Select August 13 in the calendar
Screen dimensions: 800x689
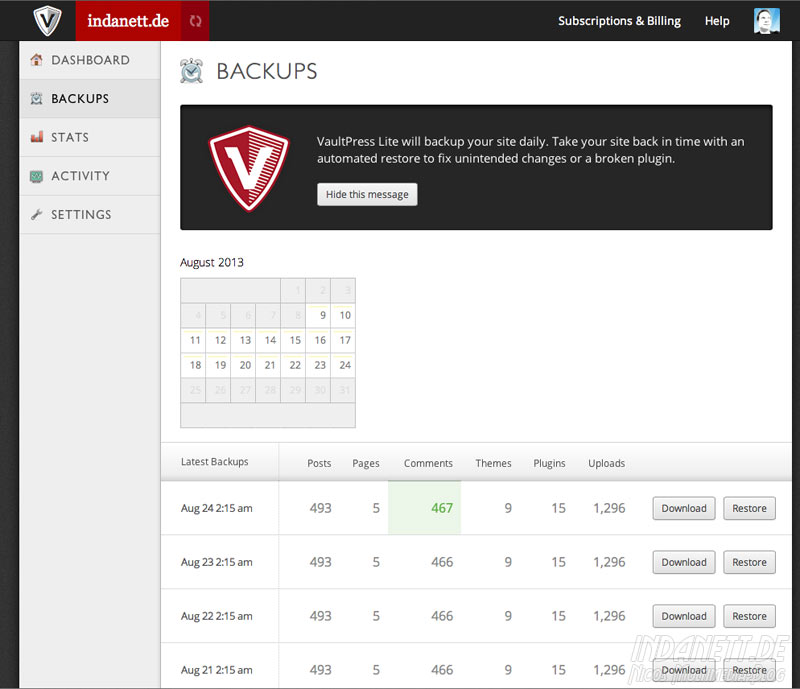tap(243, 340)
